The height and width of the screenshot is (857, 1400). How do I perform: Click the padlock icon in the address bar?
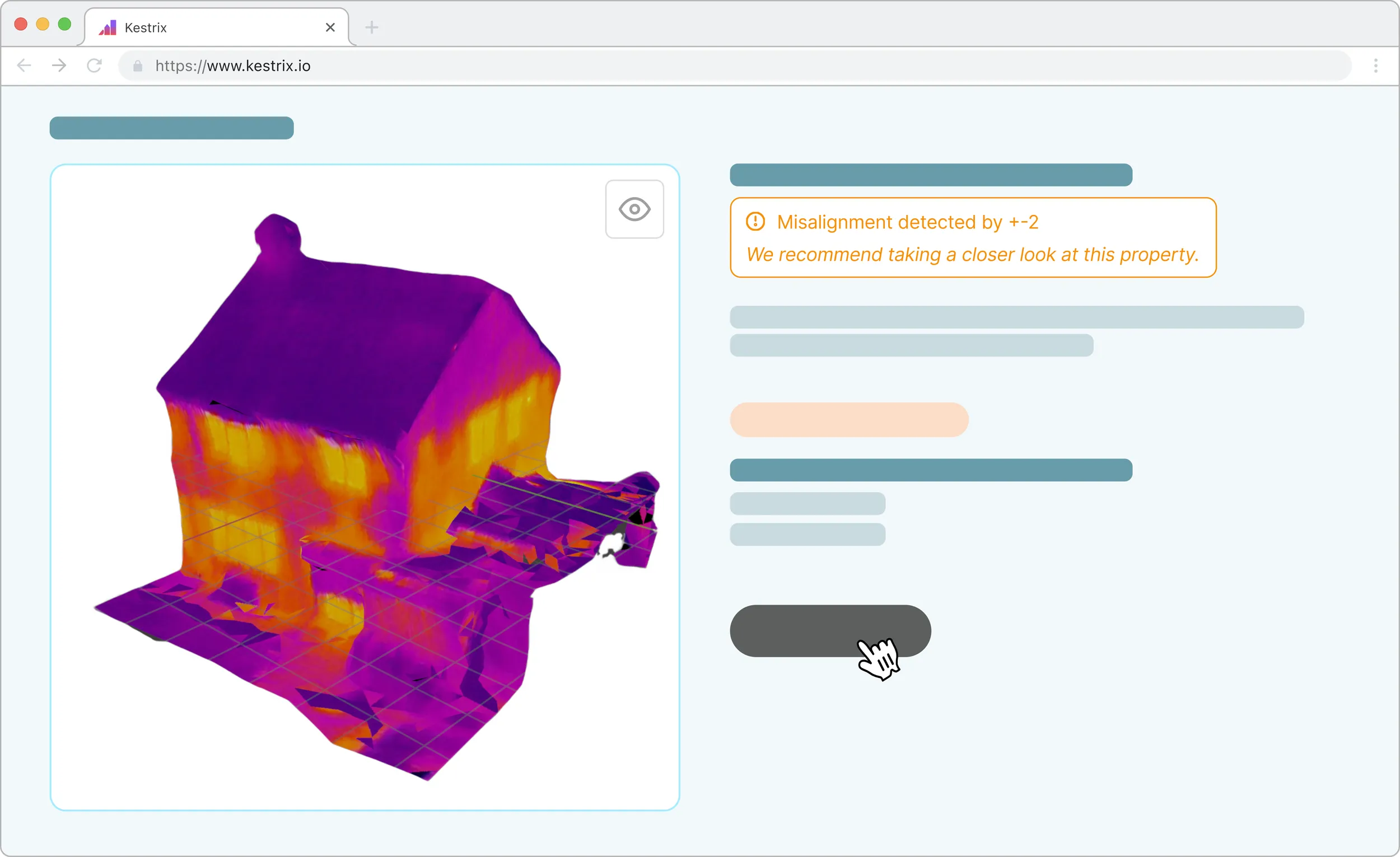click(137, 66)
